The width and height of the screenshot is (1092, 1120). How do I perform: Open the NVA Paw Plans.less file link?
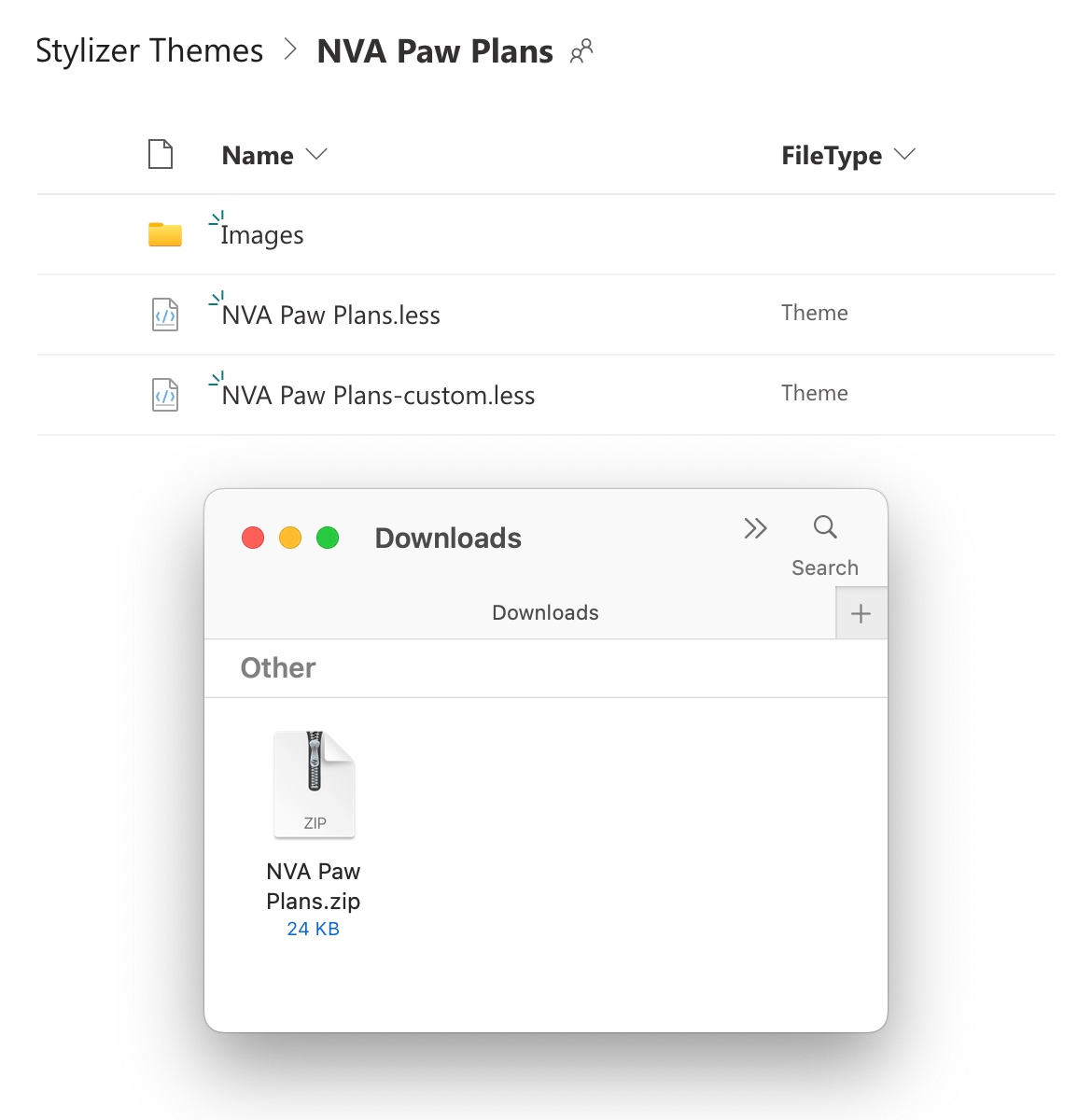click(331, 315)
